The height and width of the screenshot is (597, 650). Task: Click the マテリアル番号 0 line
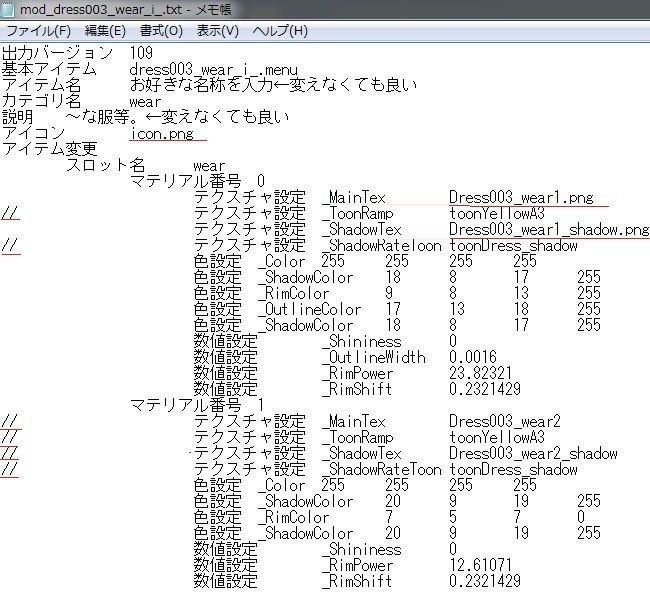click(197, 181)
